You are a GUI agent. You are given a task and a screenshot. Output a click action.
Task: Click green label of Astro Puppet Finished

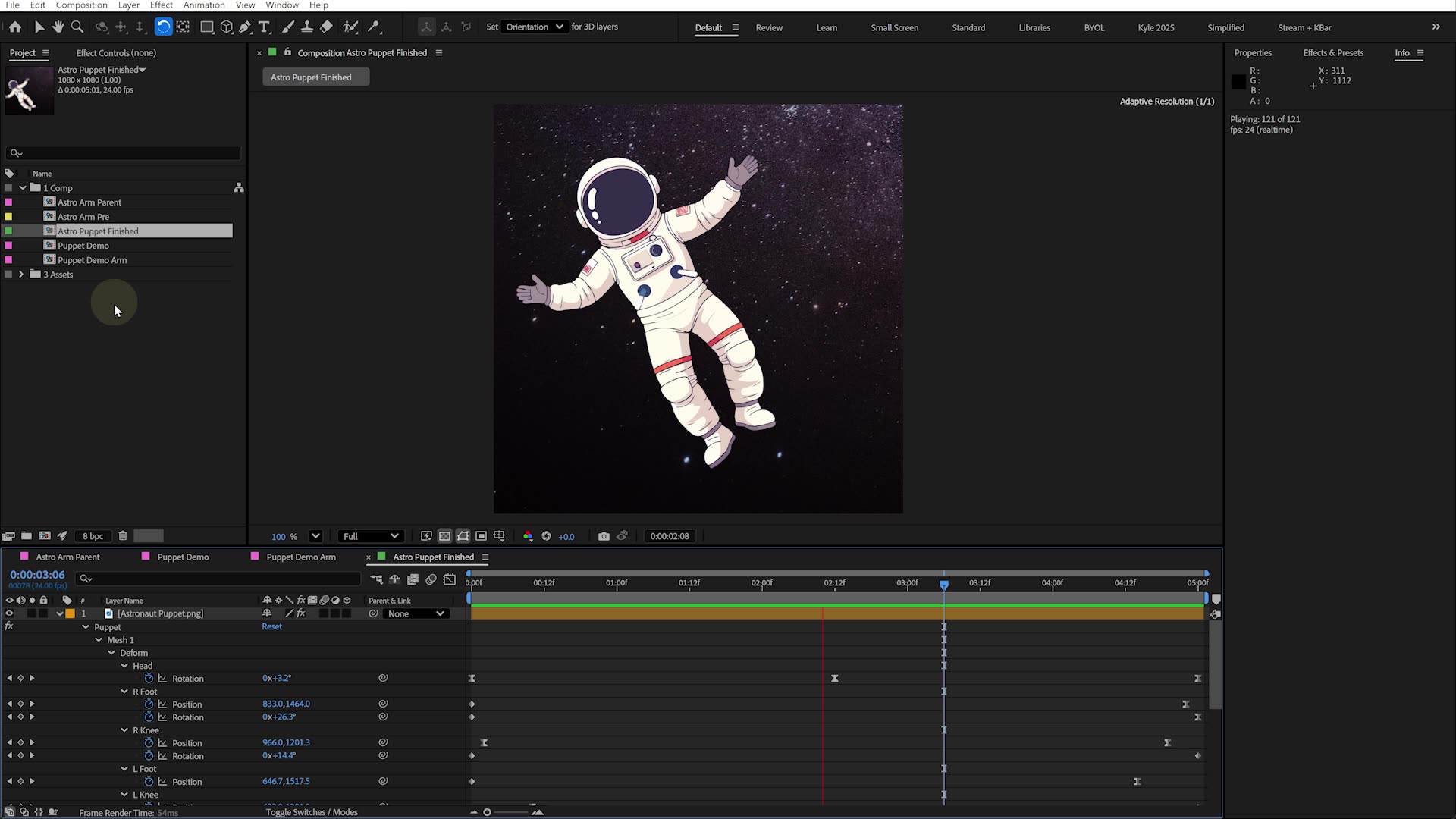(8, 231)
